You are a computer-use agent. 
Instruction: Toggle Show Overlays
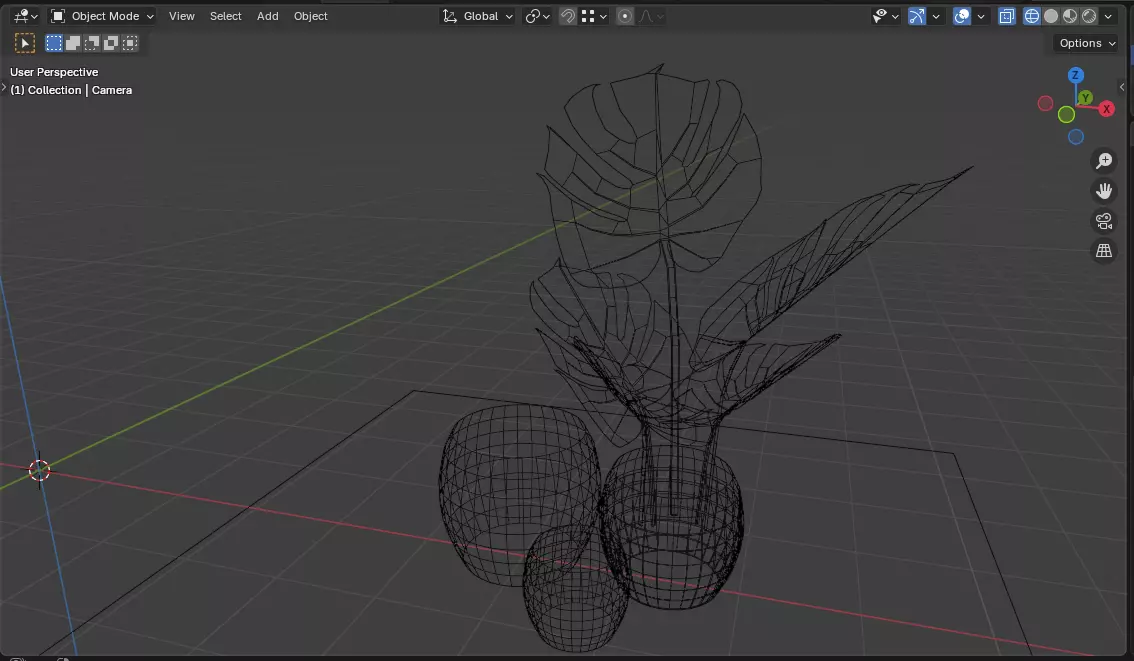pos(962,16)
